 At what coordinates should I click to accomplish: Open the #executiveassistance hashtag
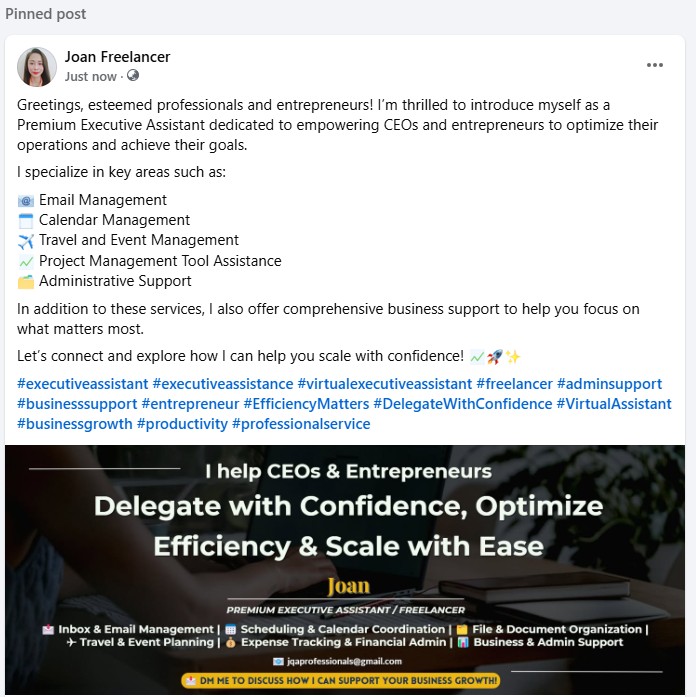(x=223, y=384)
